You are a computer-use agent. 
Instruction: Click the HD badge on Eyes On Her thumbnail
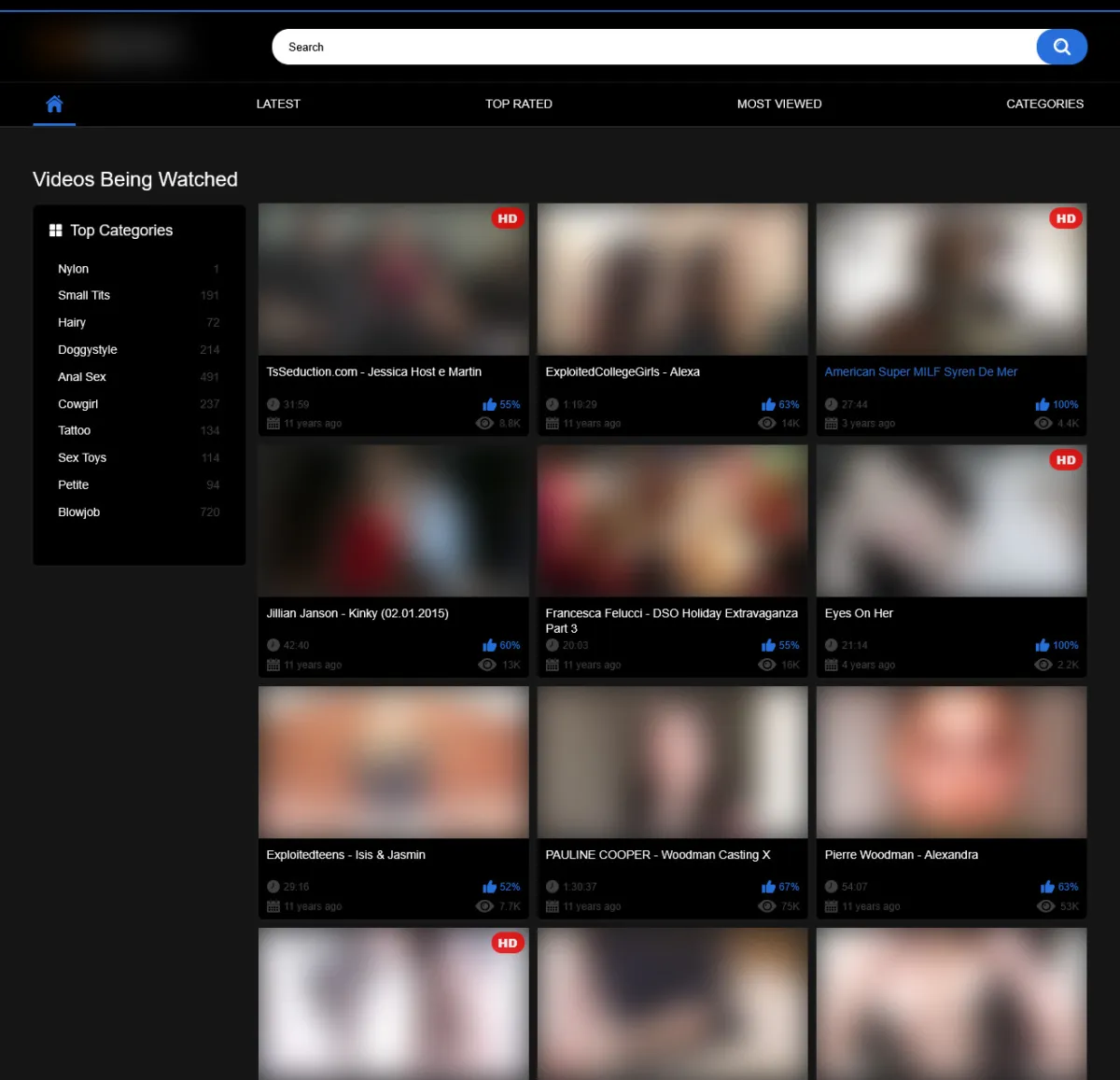(x=1065, y=460)
